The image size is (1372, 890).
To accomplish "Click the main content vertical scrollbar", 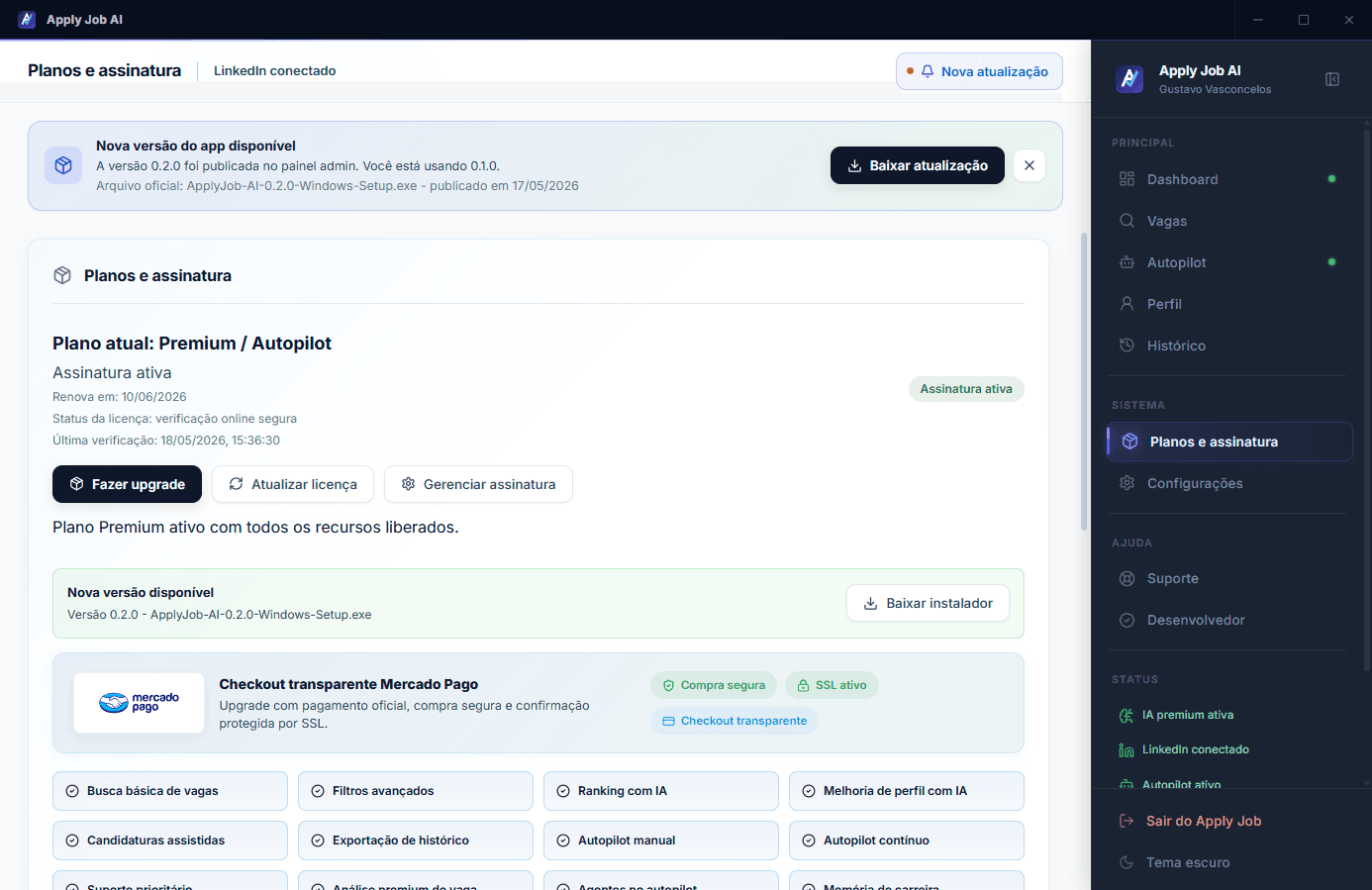I will pyautogui.click(x=1084, y=381).
